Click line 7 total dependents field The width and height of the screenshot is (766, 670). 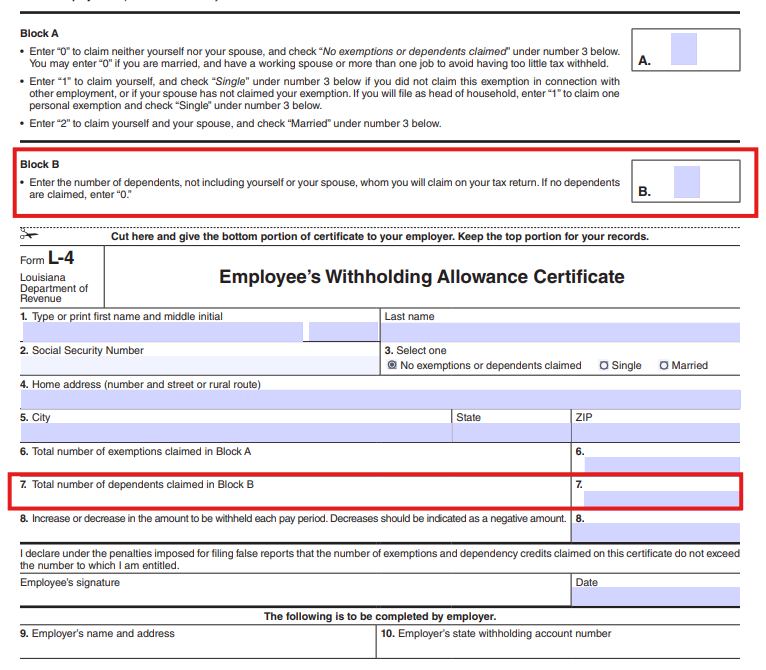(x=662, y=498)
